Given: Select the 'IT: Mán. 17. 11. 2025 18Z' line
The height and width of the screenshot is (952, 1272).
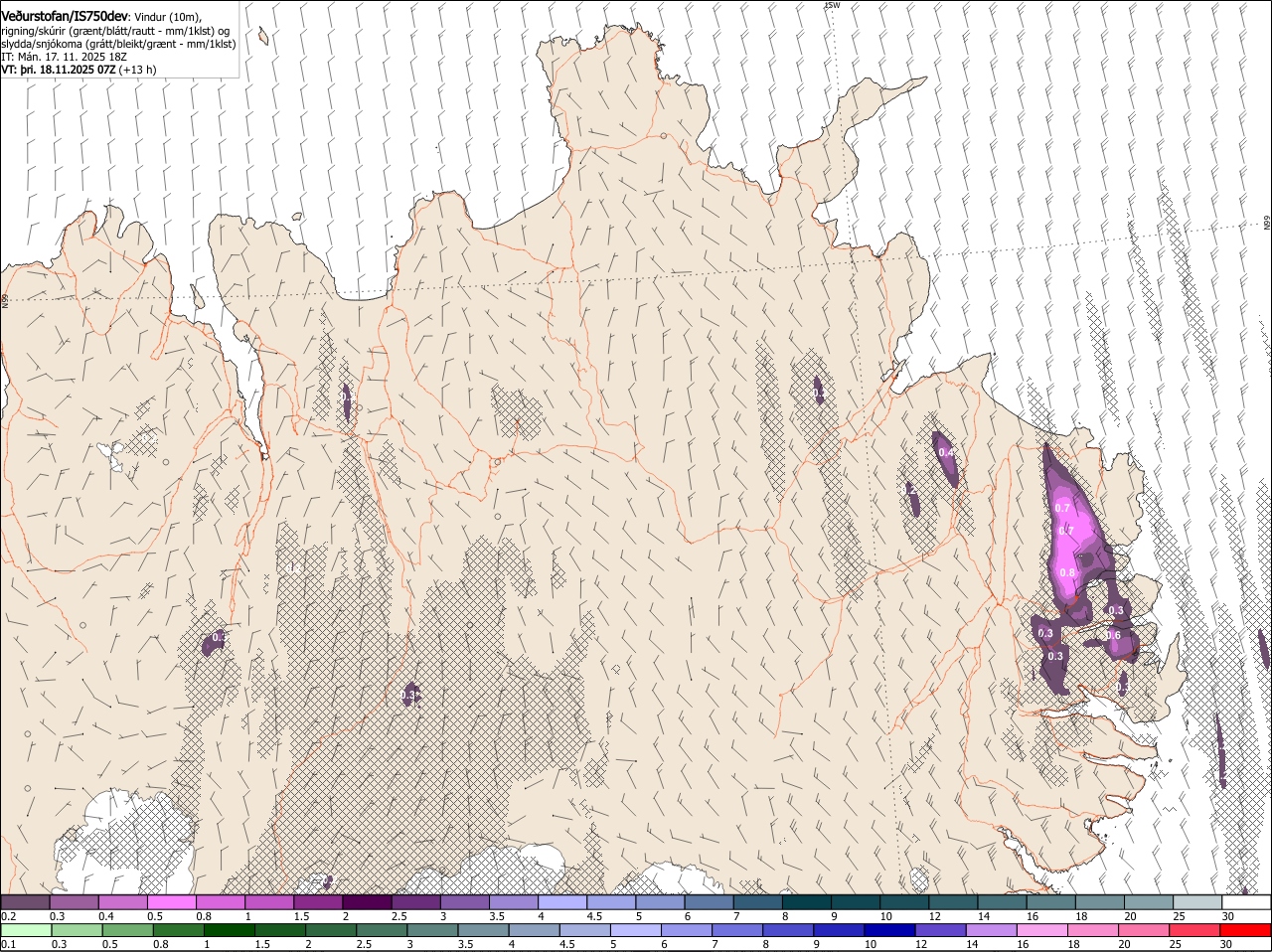Looking at the screenshot, I should point(65,57).
